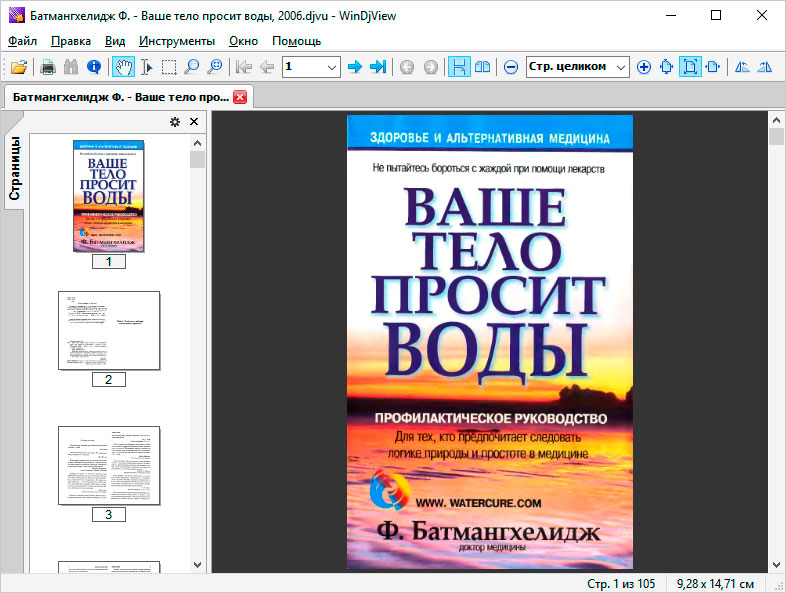Click the zoom out minus icon
Screen dimensions: 786x593
[511, 67]
